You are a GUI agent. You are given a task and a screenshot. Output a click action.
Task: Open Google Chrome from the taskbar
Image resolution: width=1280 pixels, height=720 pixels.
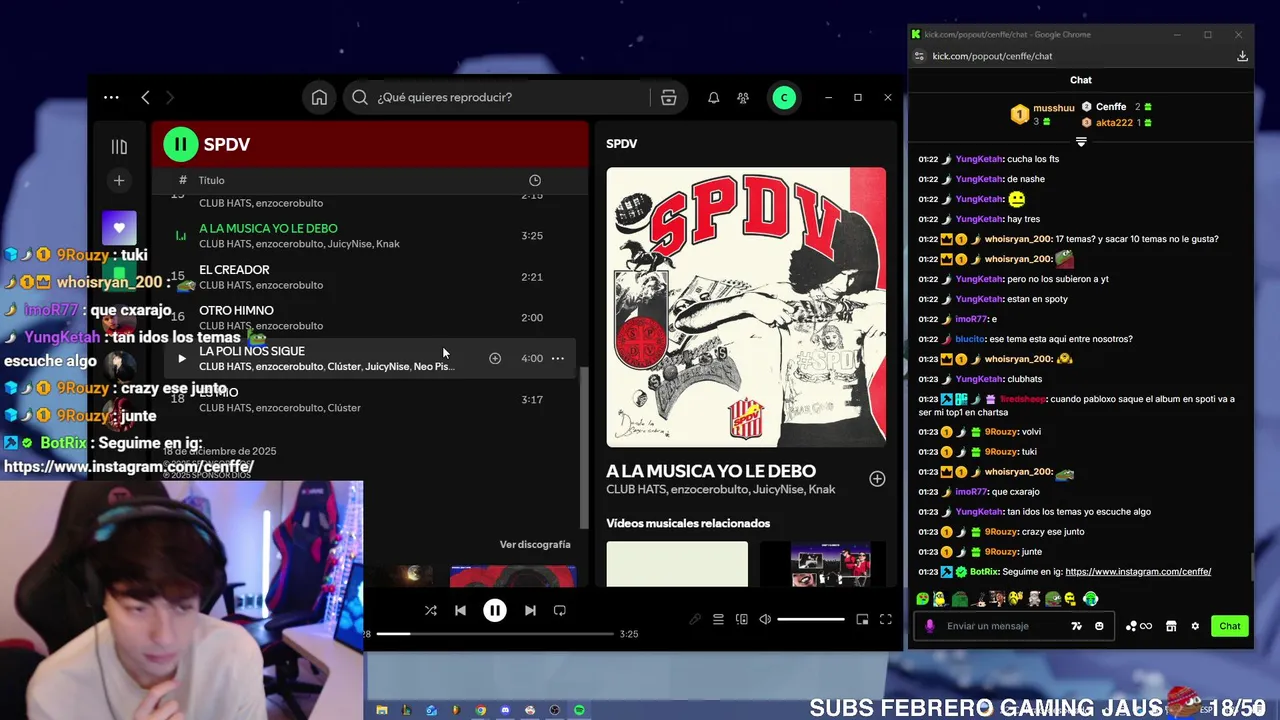[x=481, y=710]
